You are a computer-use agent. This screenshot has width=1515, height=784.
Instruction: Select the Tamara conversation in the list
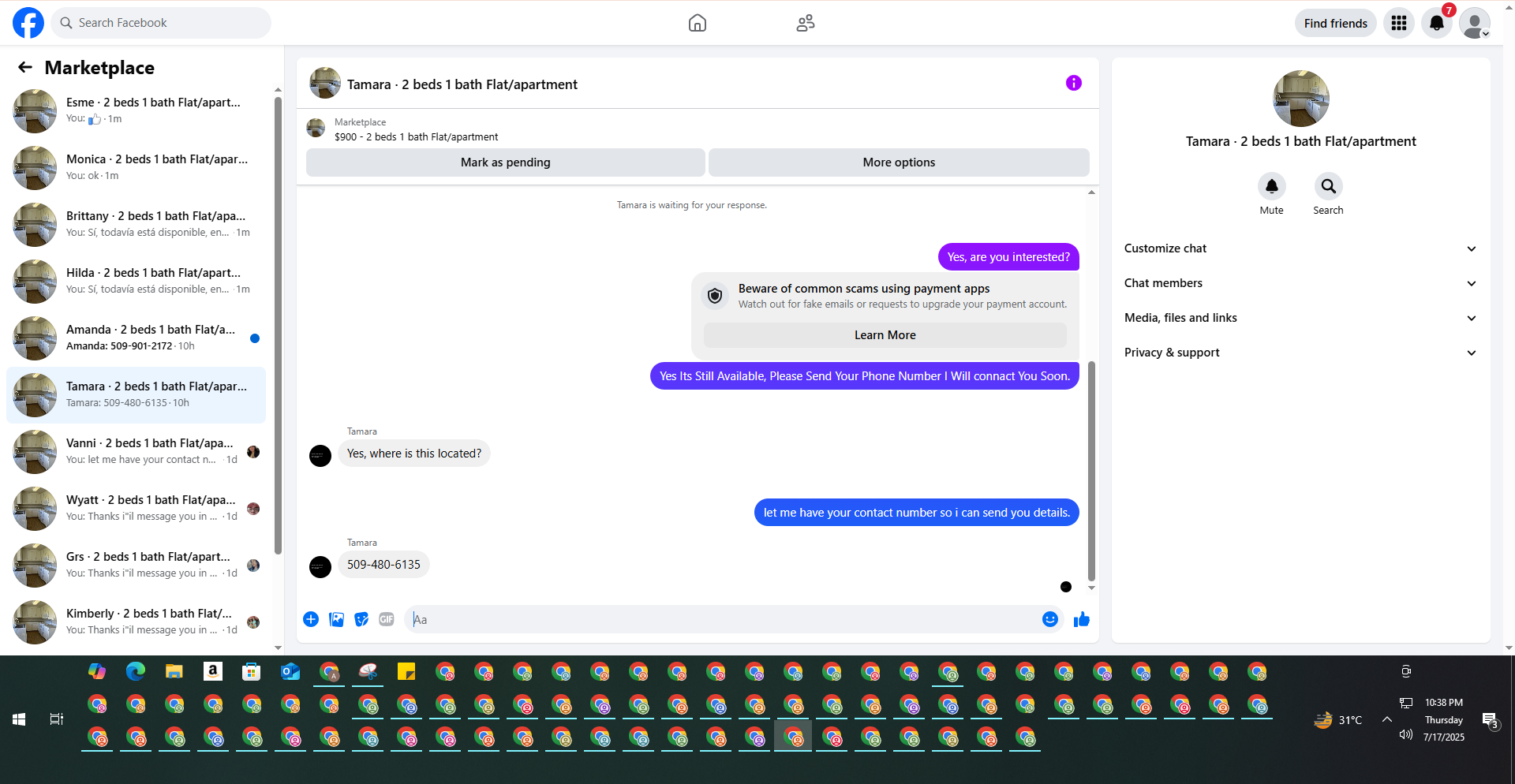137,395
